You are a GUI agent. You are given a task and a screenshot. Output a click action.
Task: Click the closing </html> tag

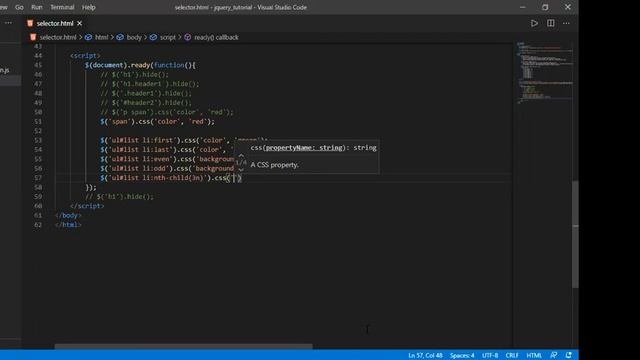(x=68, y=225)
